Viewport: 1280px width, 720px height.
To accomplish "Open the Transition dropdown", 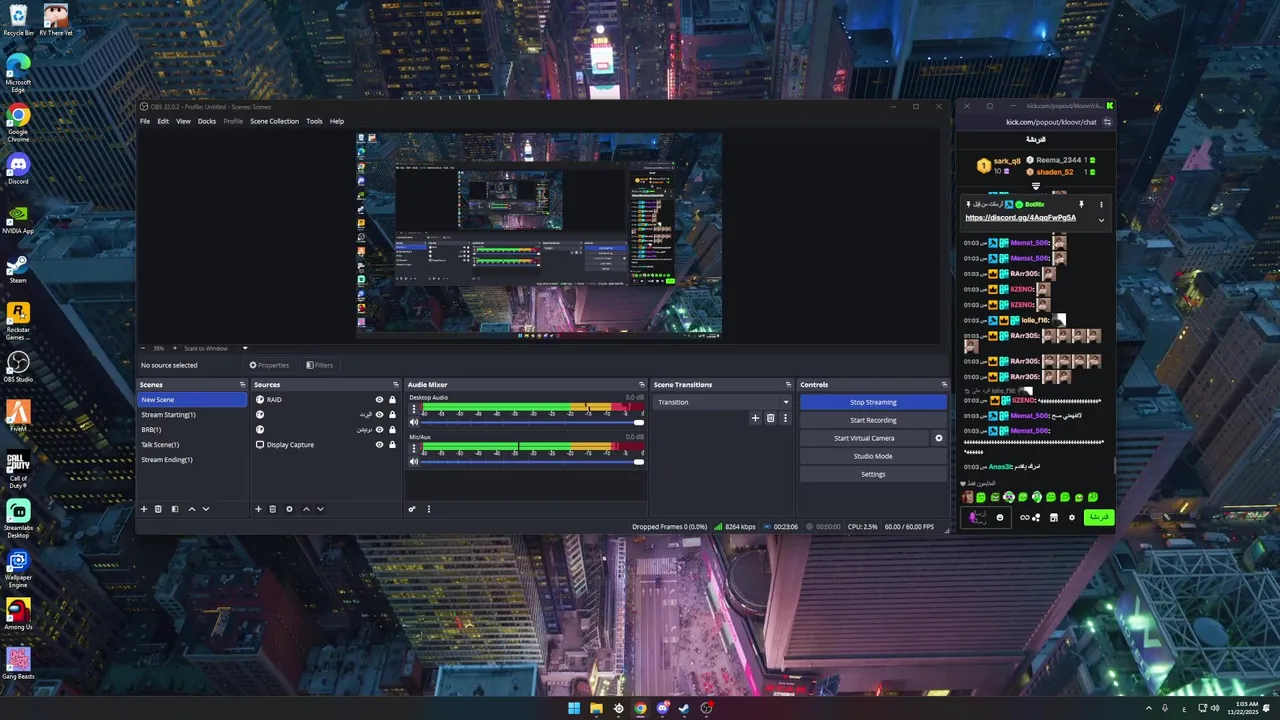I will coord(722,402).
